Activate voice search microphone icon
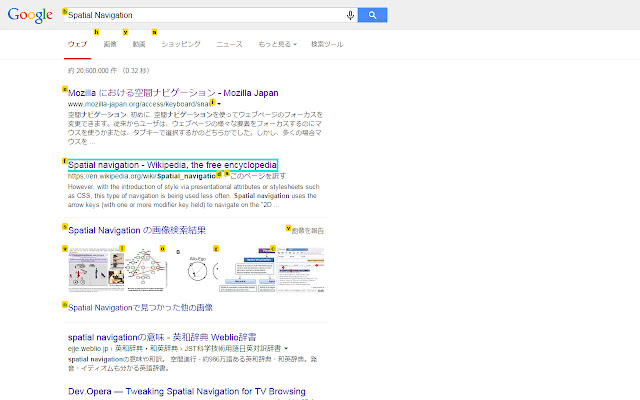 350,15
